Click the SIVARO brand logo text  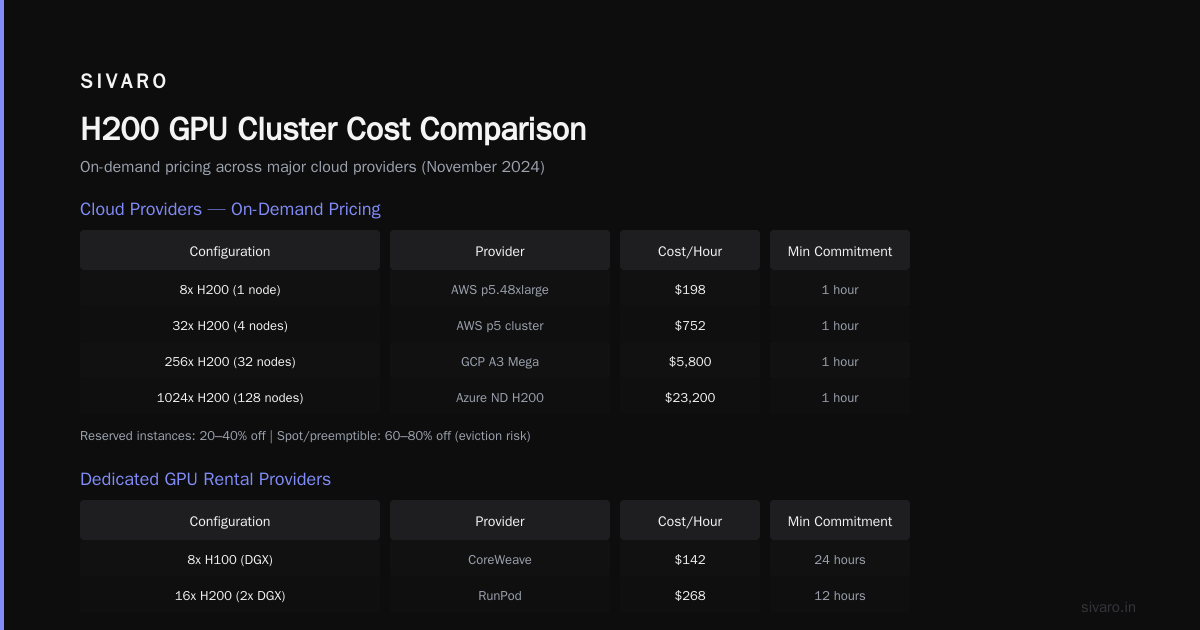pos(124,82)
